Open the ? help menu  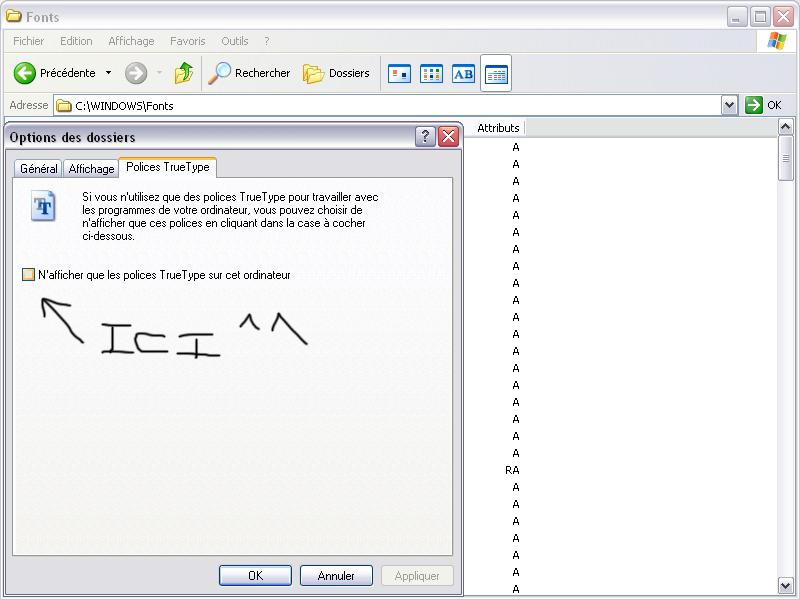267,41
